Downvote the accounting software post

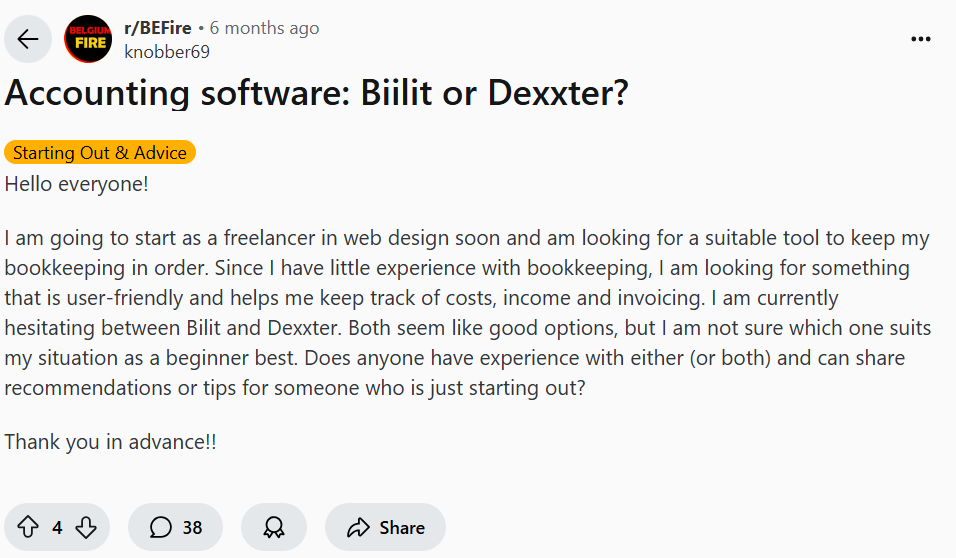[86, 527]
